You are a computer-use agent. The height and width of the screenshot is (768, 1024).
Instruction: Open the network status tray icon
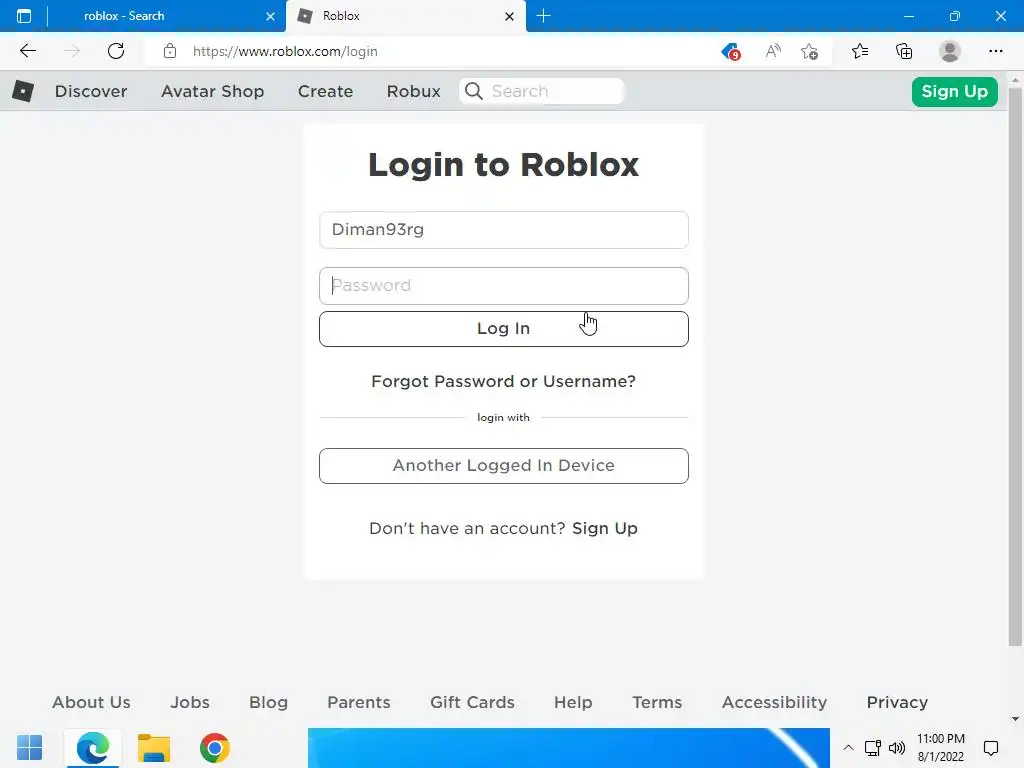click(872, 748)
